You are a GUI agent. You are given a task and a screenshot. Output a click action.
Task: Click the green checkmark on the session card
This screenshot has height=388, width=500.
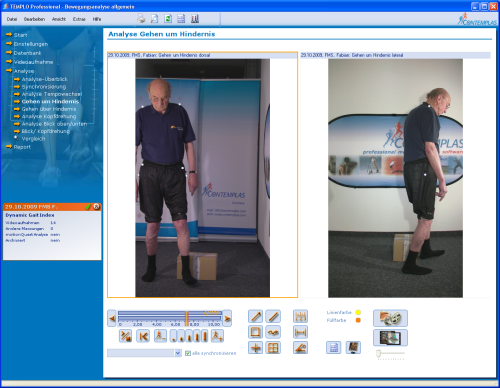click(88, 207)
